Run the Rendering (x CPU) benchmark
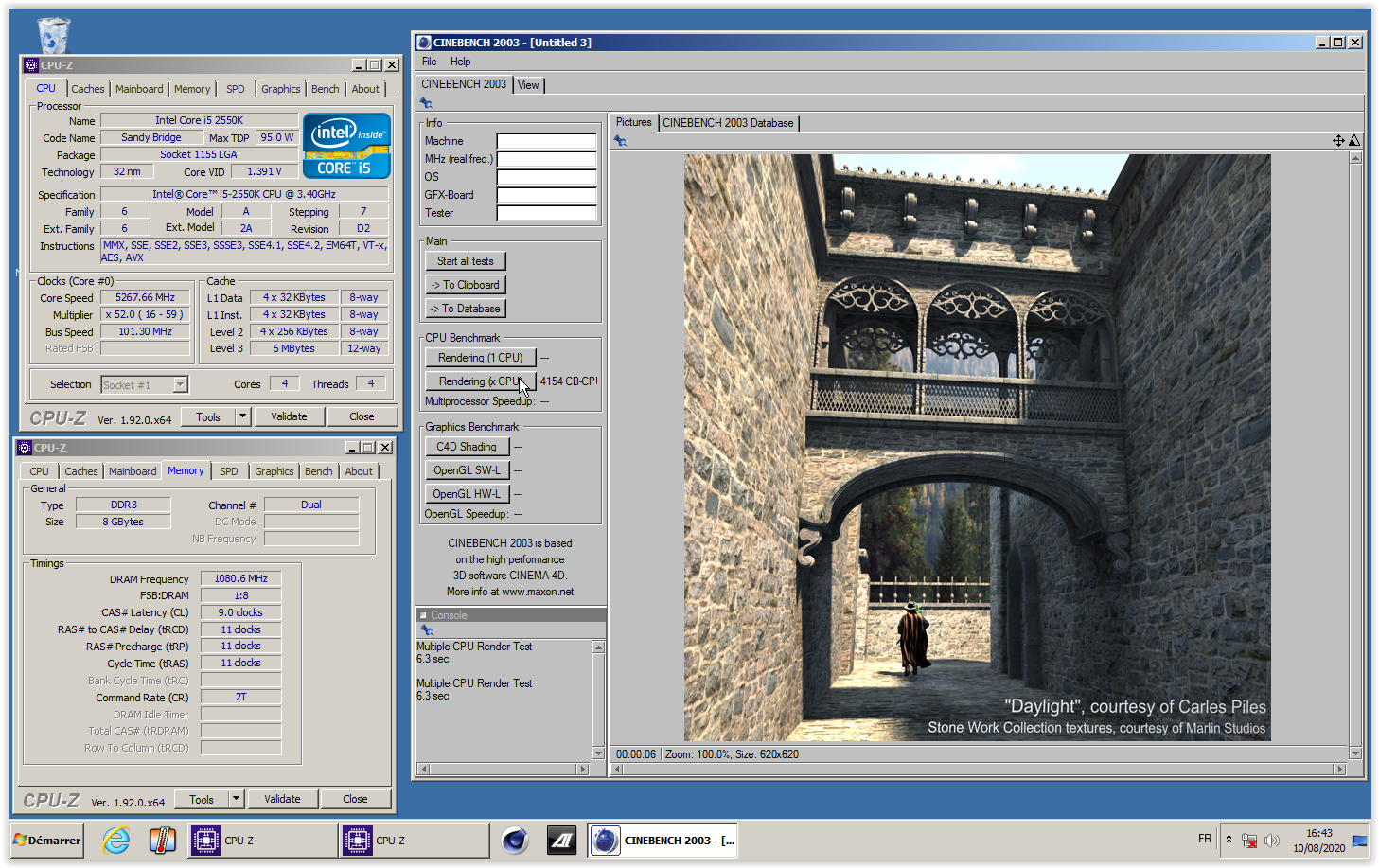 click(481, 381)
